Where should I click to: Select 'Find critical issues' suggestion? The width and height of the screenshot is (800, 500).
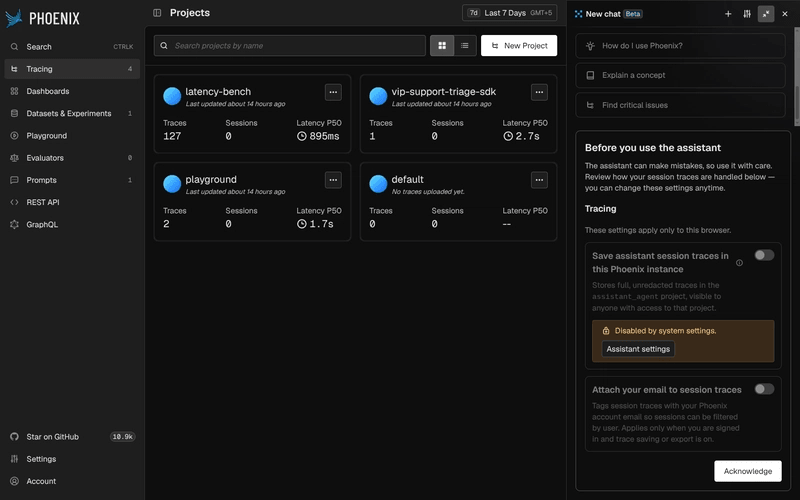coord(680,105)
